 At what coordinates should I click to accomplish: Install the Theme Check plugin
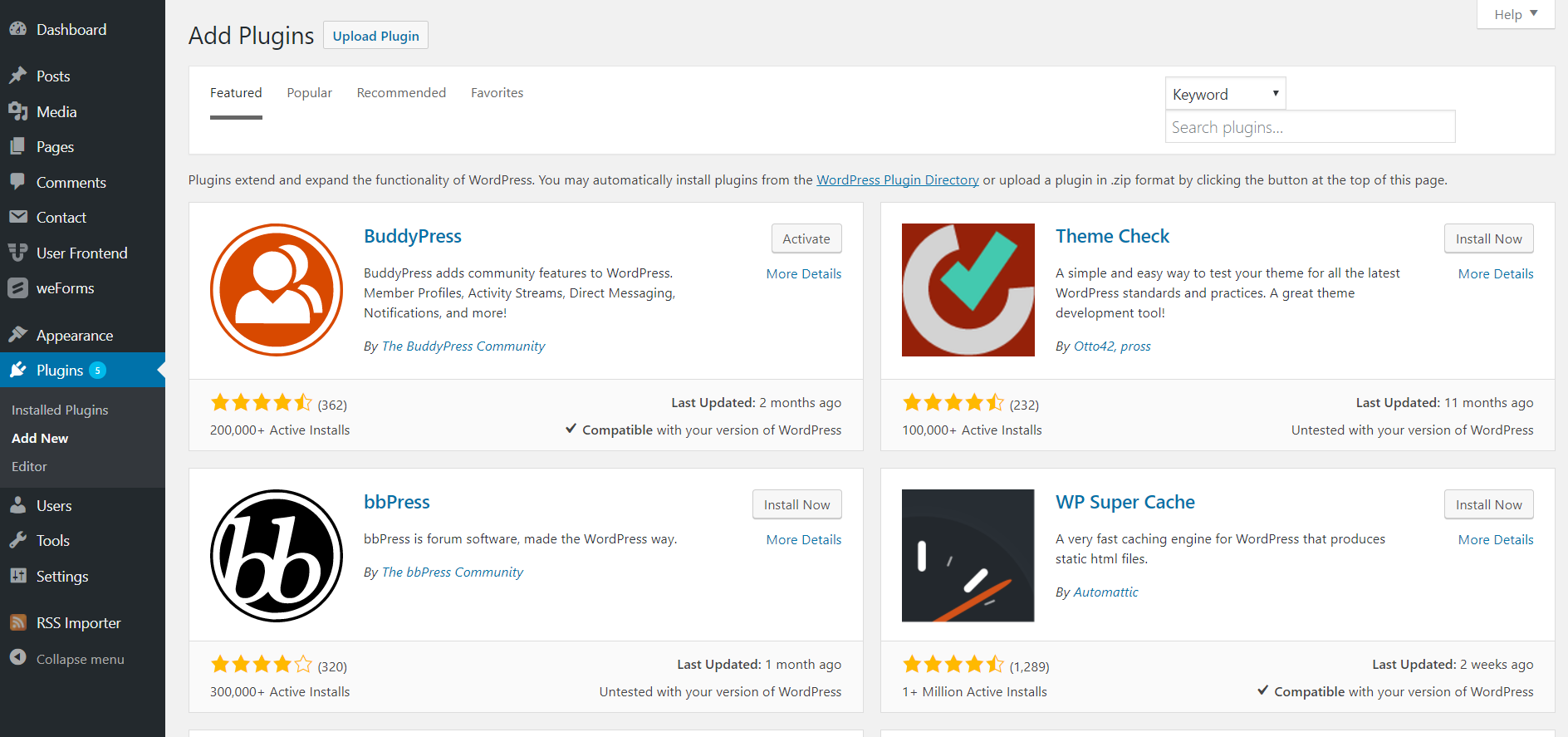[1488, 238]
